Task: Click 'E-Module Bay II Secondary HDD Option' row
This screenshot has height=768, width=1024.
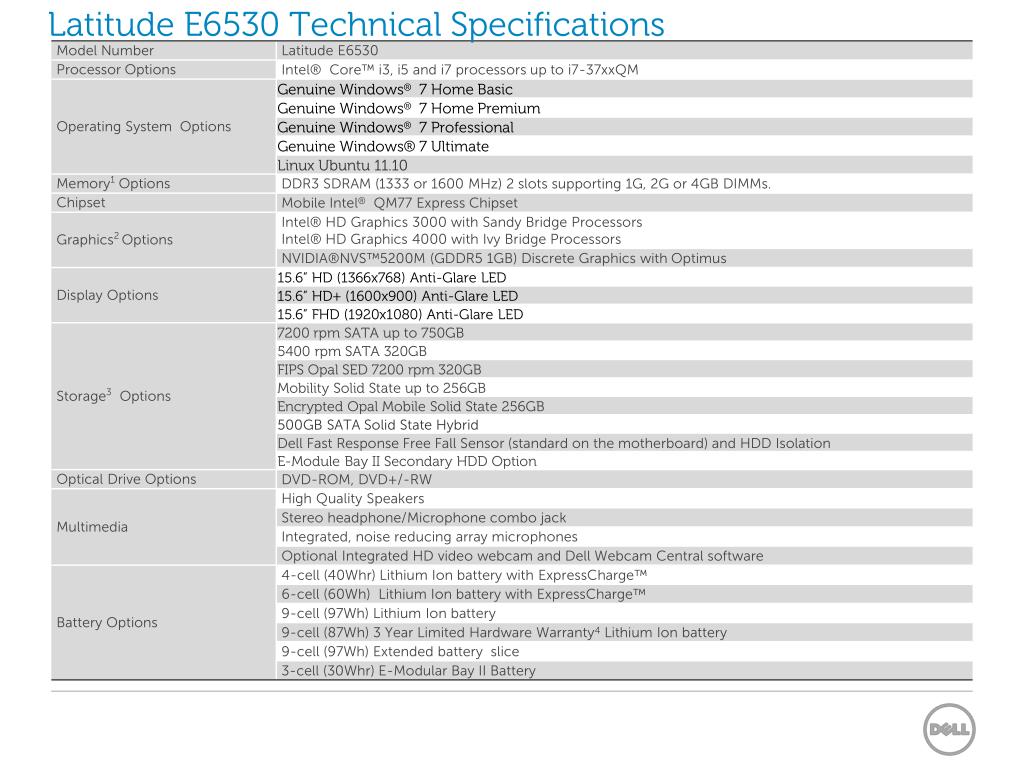Action: click(x=624, y=461)
